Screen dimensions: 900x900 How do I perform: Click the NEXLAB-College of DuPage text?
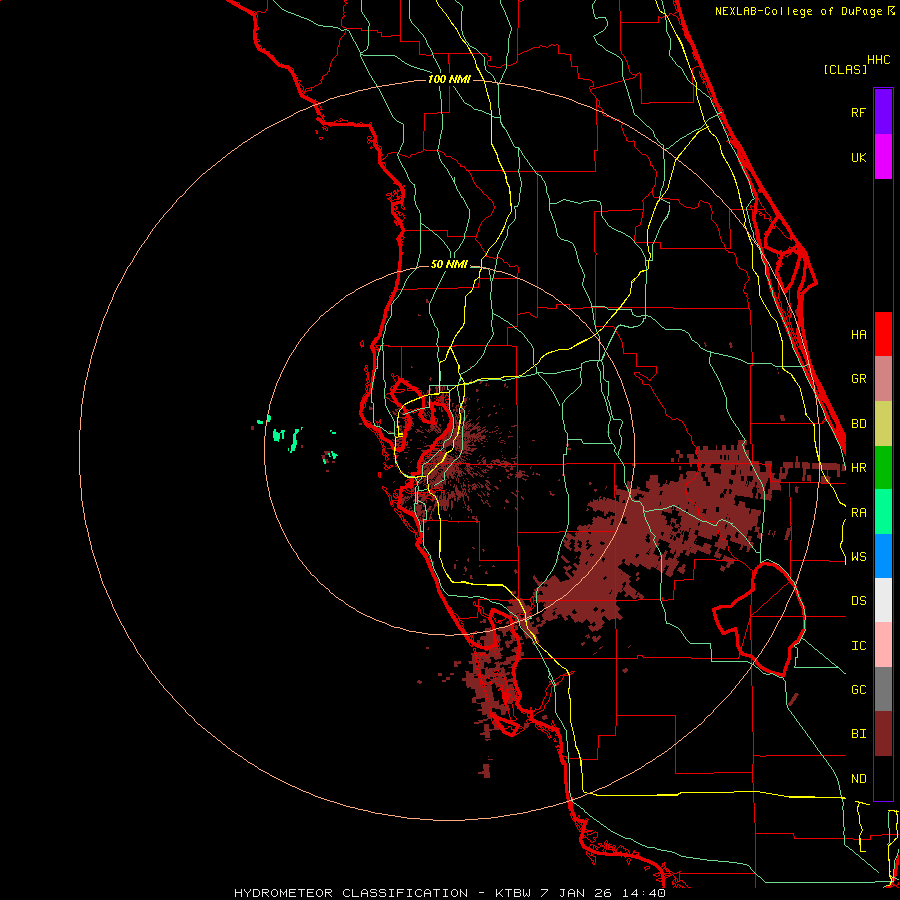(x=798, y=11)
